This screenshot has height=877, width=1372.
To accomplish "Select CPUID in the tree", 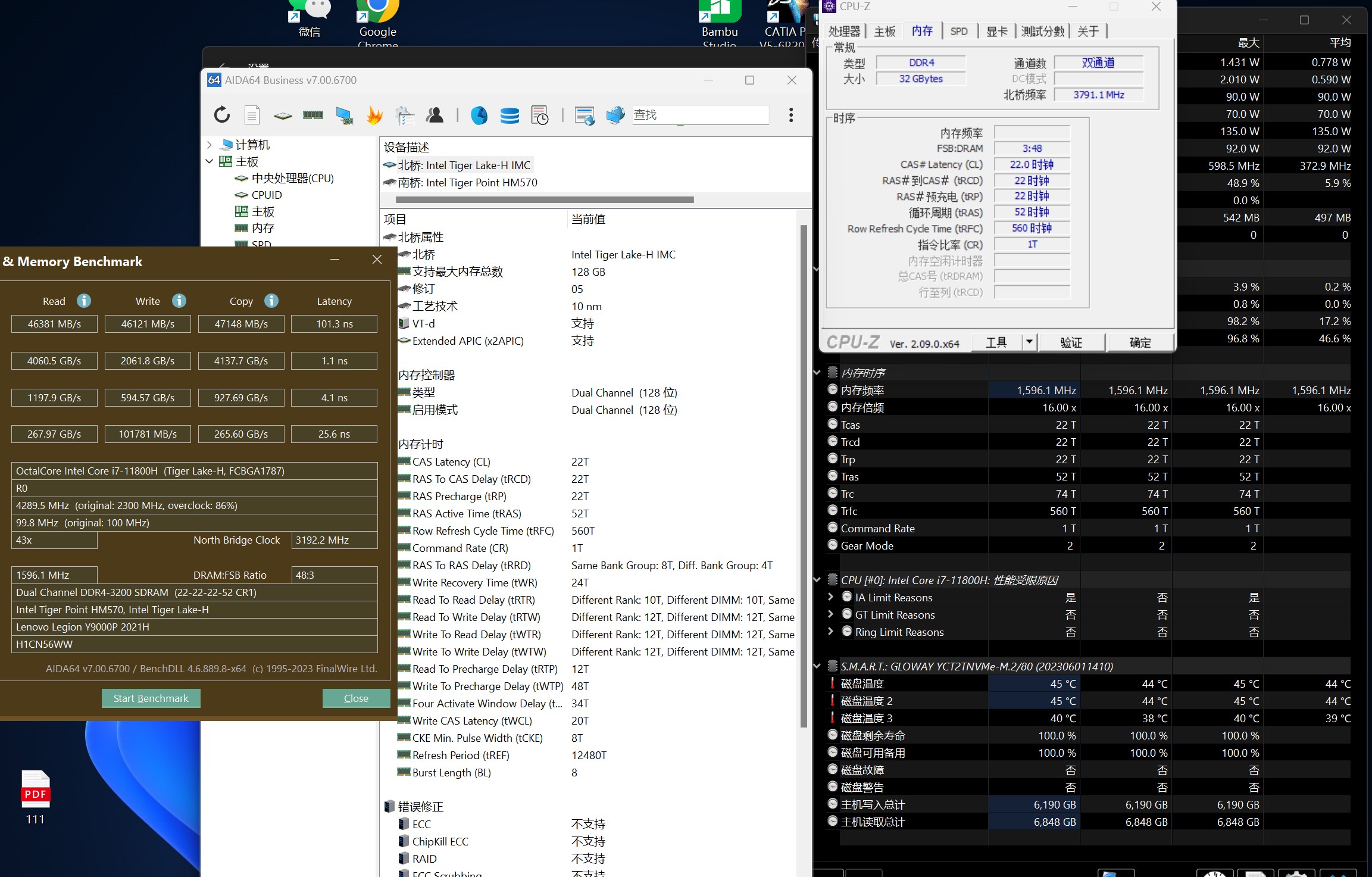I will point(266,195).
